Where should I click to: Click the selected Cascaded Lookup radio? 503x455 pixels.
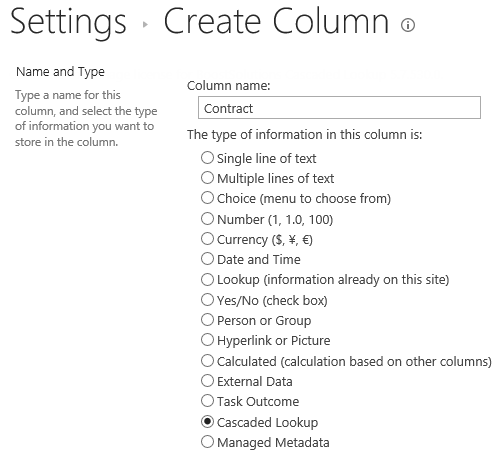click(207, 422)
